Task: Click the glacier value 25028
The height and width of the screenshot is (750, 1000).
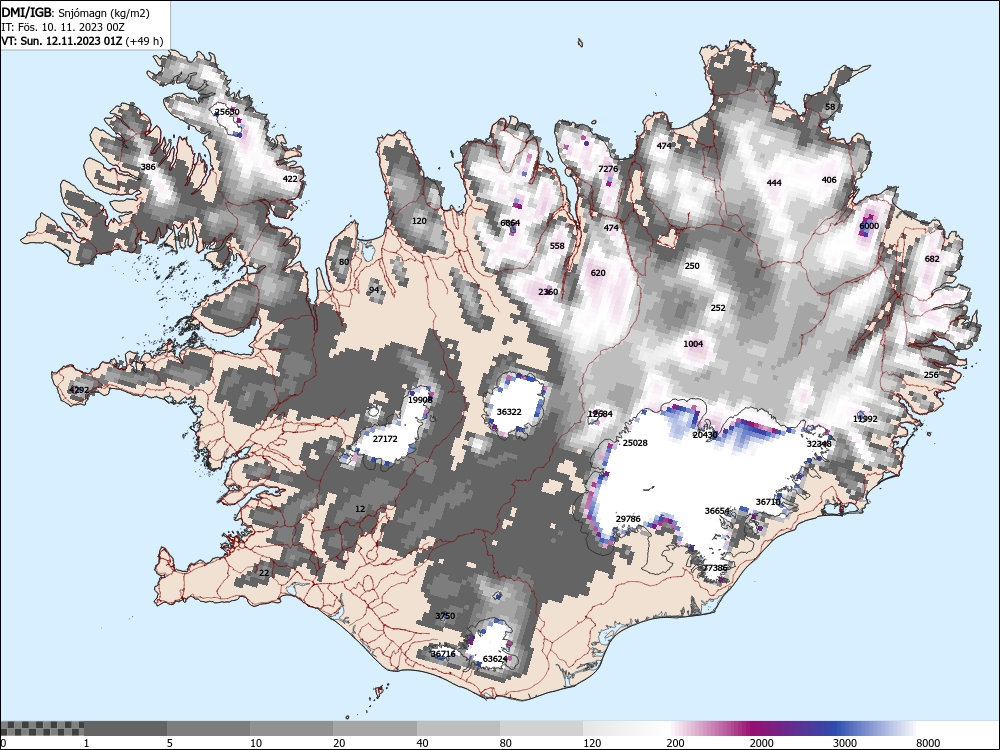Action: 635,443
